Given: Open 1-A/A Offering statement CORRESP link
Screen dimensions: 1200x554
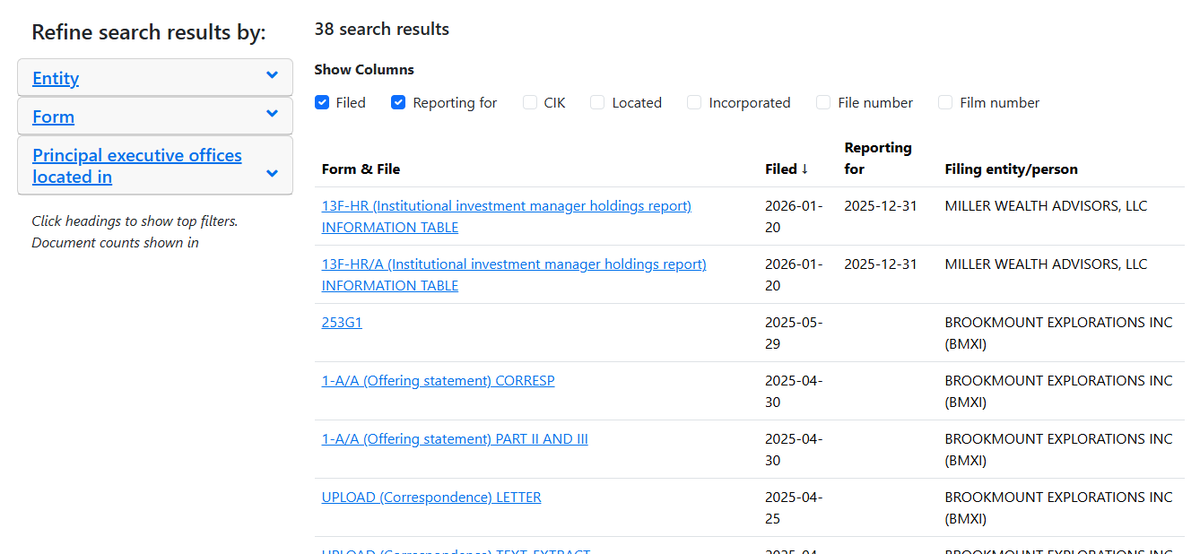Looking at the screenshot, I should click(438, 380).
